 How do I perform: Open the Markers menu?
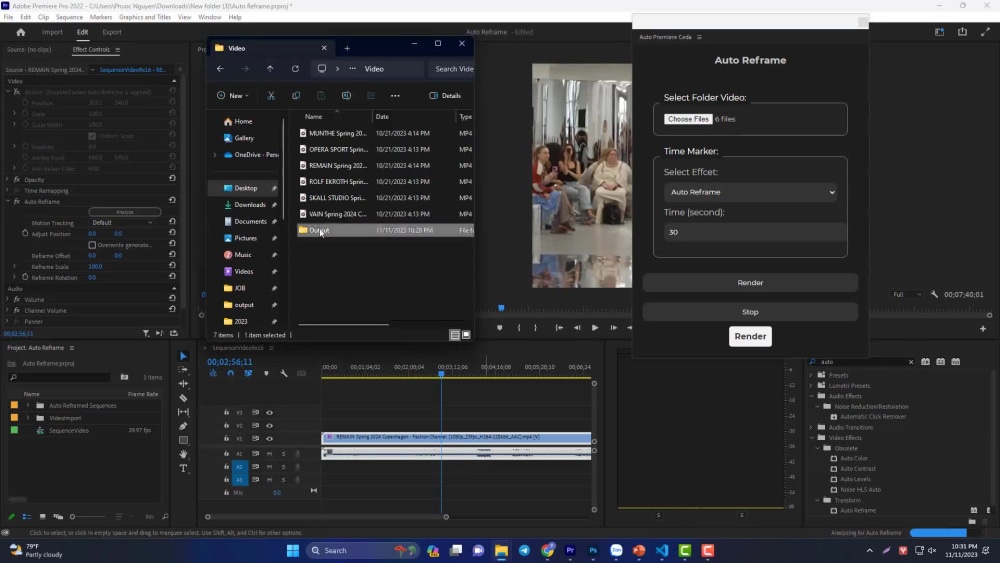click(101, 17)
